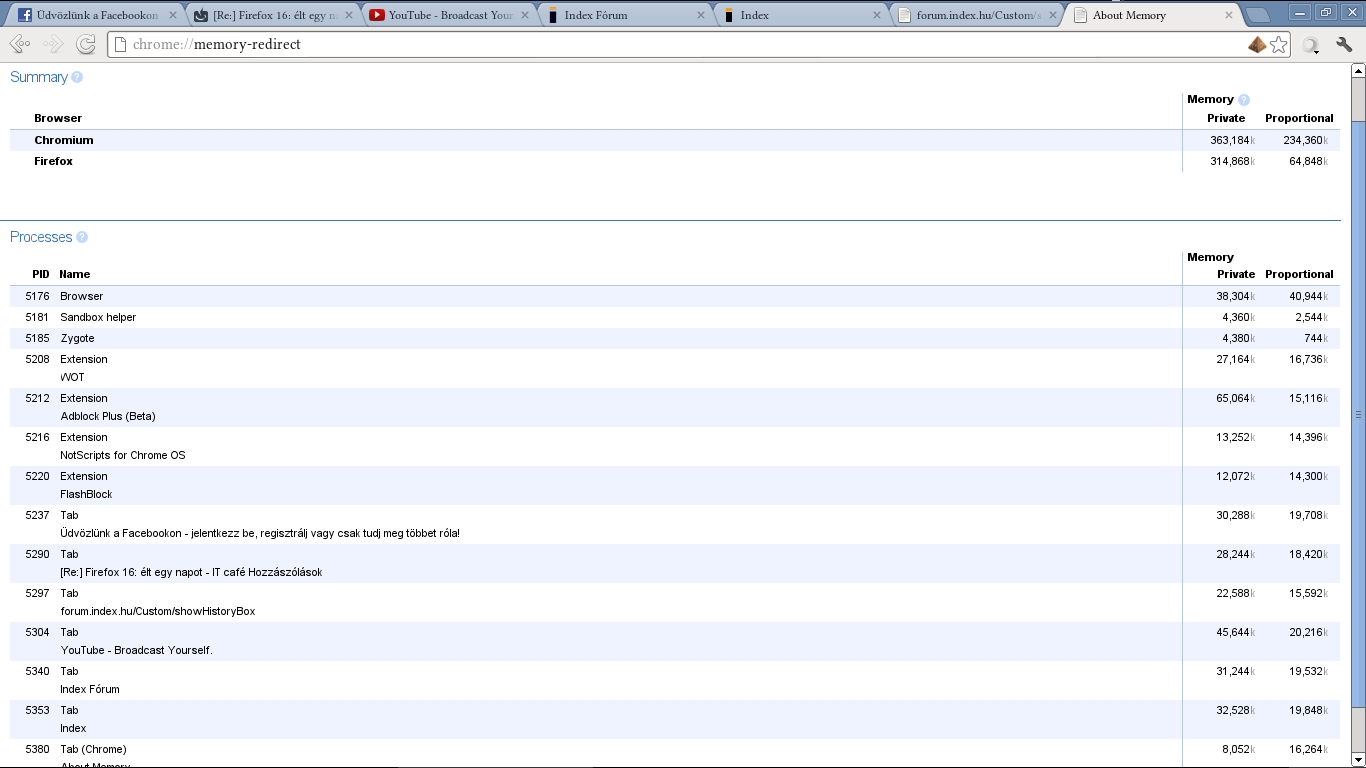The width and height of the screenshot is (1366, 768).
Task: Click the help icon next to Summary
Action: [x=77, y=77]
